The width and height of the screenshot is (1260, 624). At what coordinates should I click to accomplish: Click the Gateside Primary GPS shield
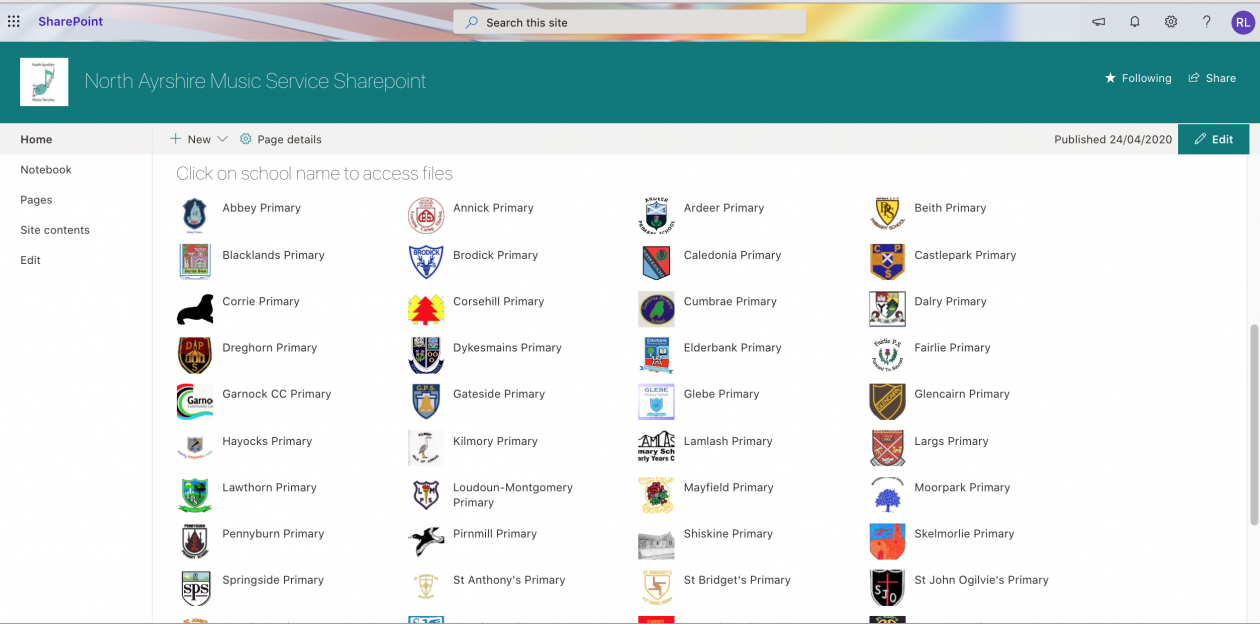click(x=426, y=402)
